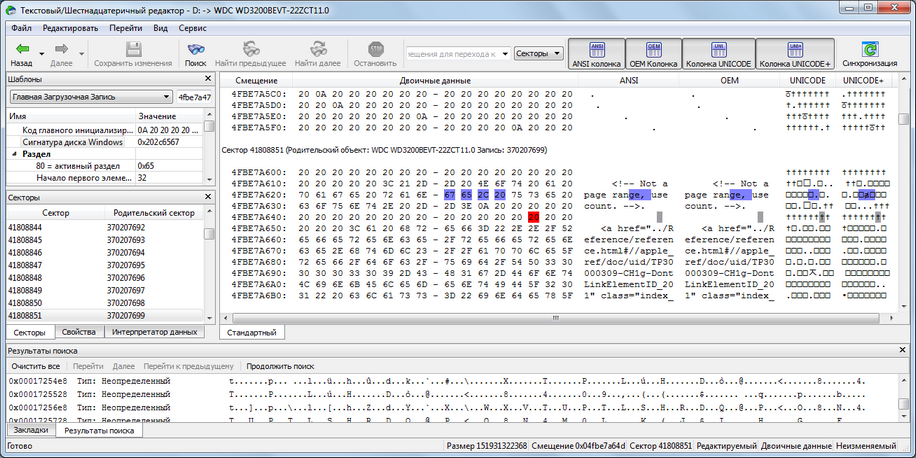Click the Остановить stop sign icon
Viewport: 916px width, 458px height.
[x=375, y=48]
